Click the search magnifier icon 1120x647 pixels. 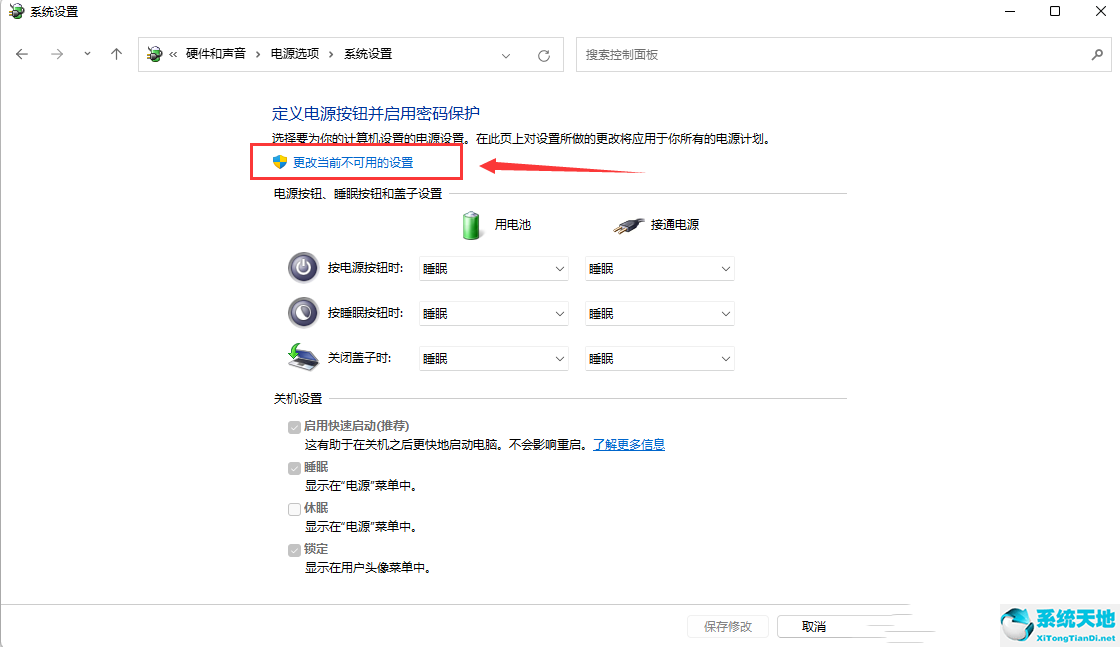[x=1097, y=55]
